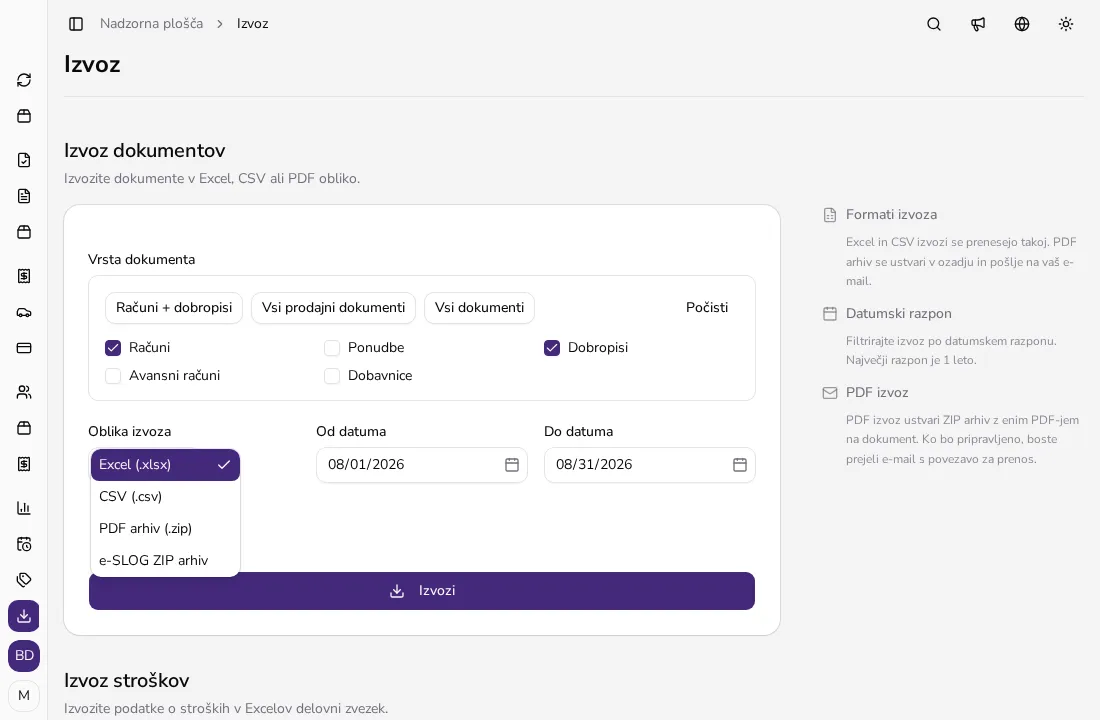The image size is (1100, 720).
Task: Pick e-SLOG ZIP arhiv option
Action: point(166,561)
